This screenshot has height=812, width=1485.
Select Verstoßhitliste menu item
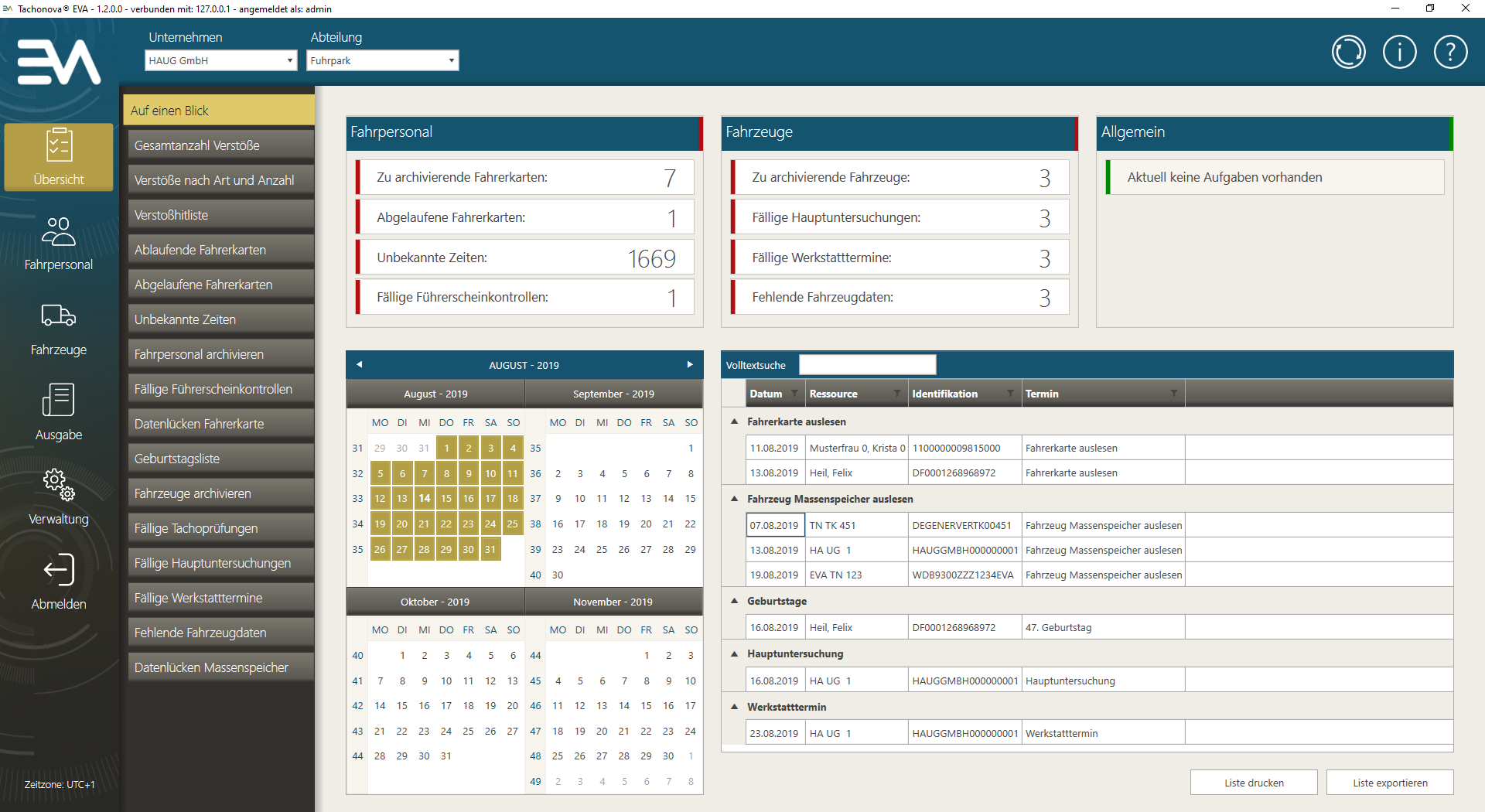coord(220,215)
